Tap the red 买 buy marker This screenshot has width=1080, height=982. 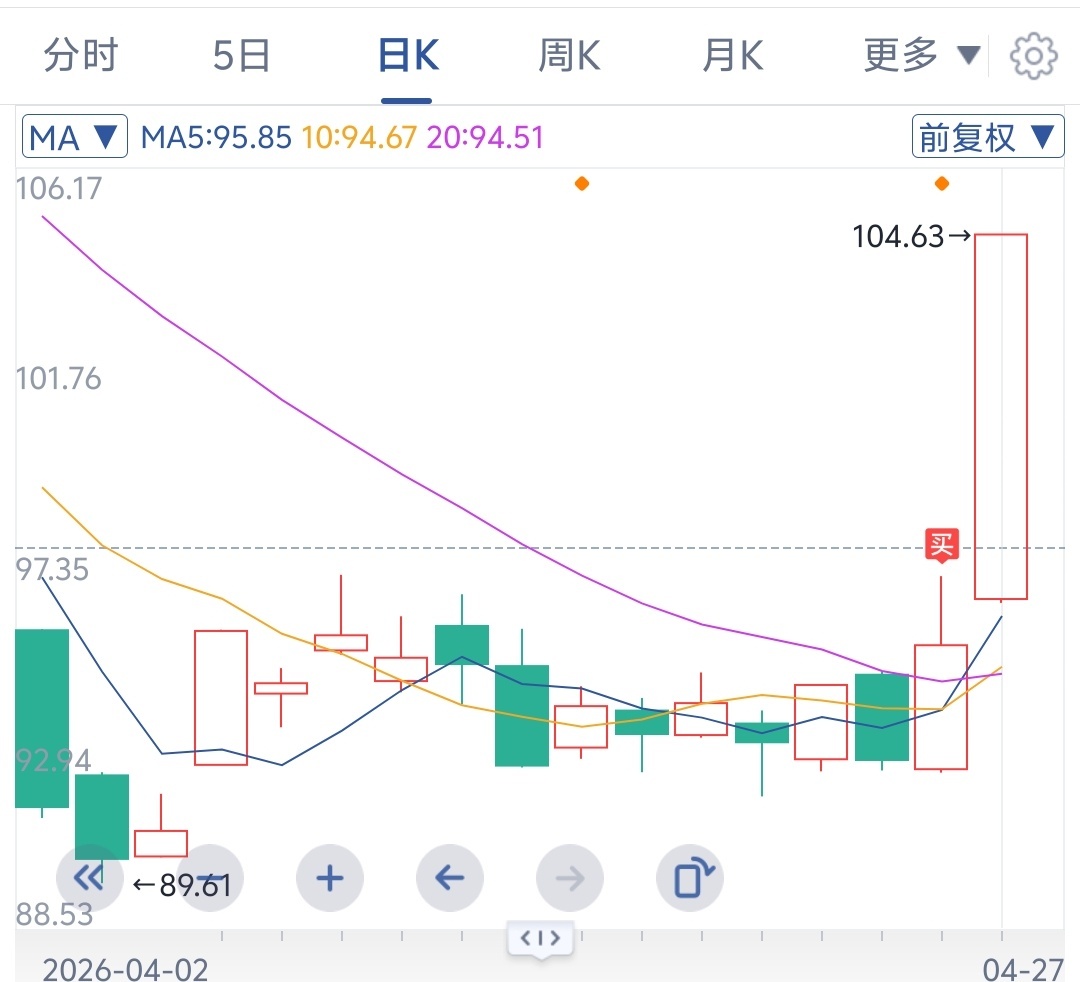click(941, 545)
